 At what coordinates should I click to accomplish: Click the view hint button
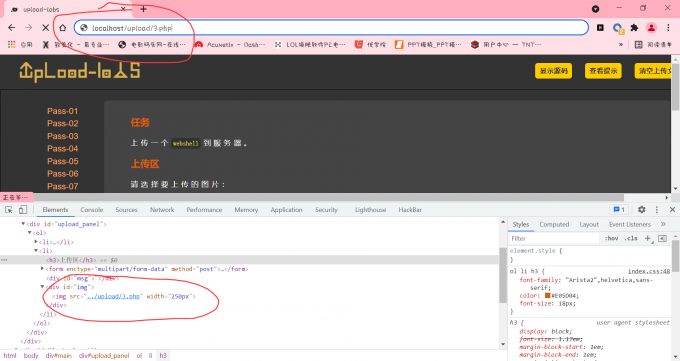pos(603,71)
